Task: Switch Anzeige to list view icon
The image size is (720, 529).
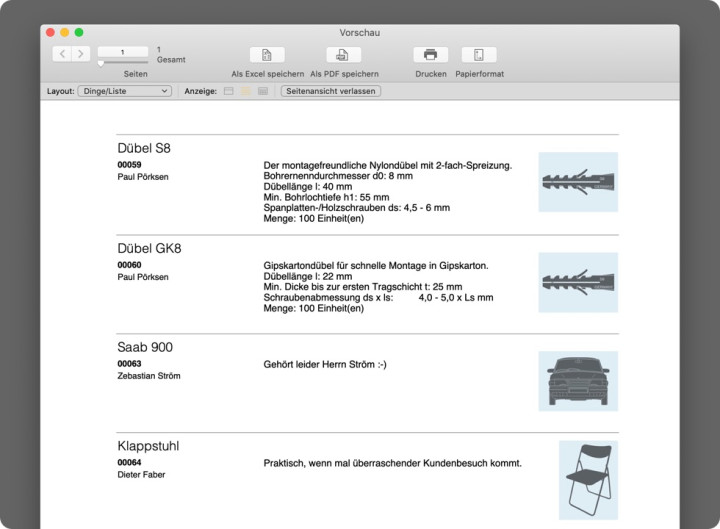Action: 246,91
